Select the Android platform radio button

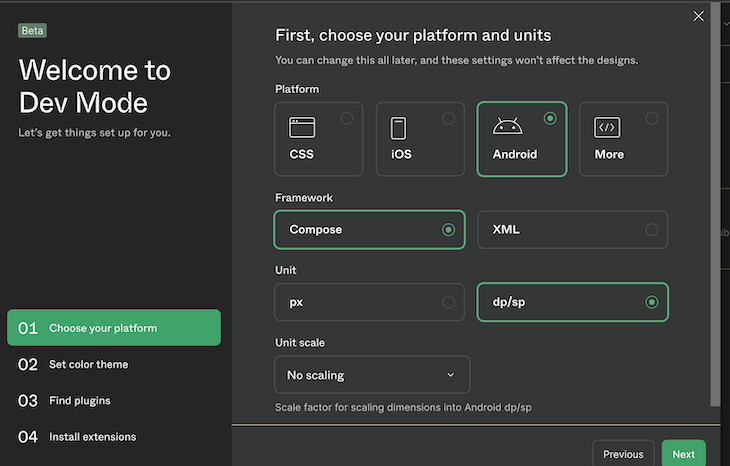pos(550,118)
